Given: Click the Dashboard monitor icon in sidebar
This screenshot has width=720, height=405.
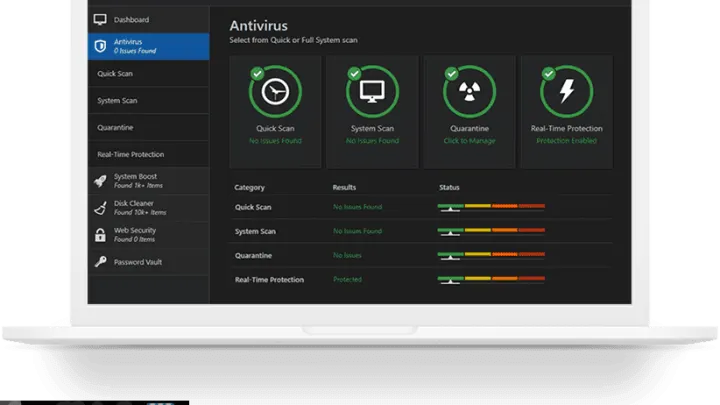Looking at the screenshot, I should (x=100, y=20).
